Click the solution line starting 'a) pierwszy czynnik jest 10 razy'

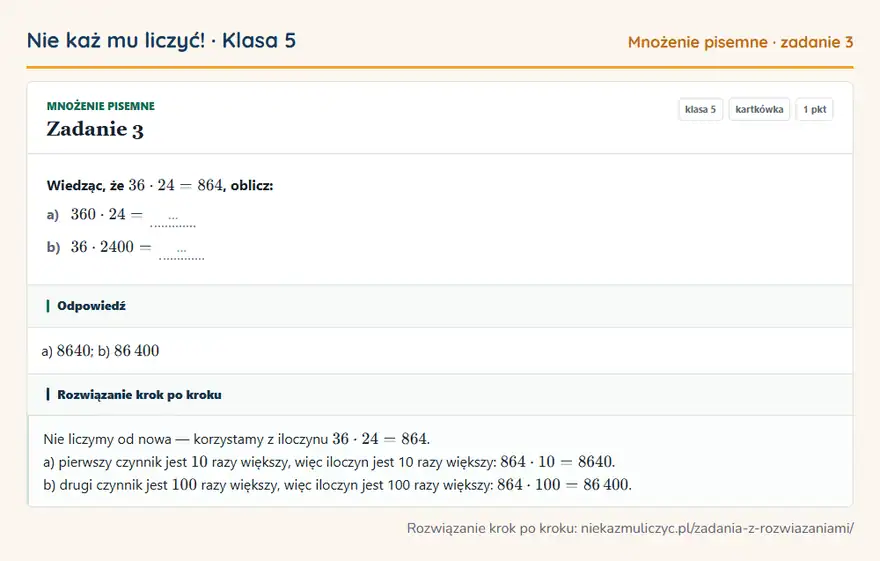329,462
